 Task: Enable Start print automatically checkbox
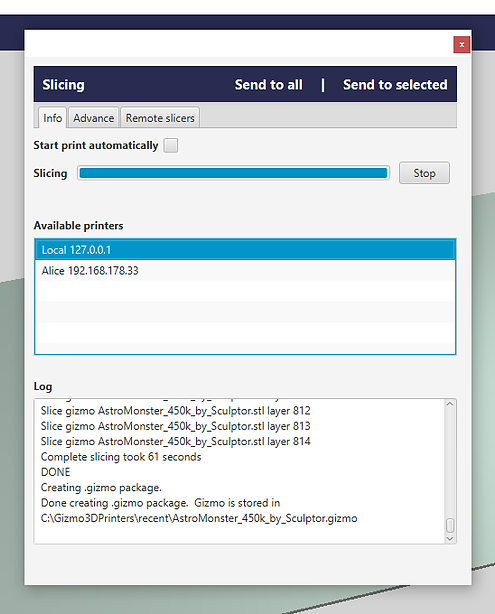tap(171, 145)
